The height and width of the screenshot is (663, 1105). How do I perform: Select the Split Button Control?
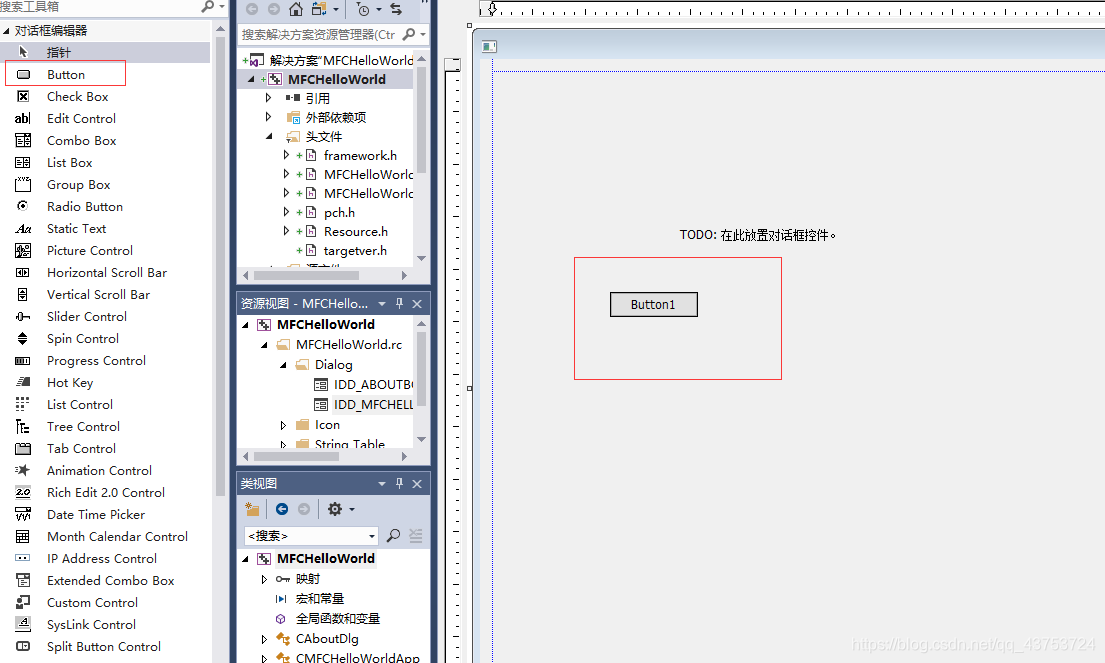coord(105,646)
